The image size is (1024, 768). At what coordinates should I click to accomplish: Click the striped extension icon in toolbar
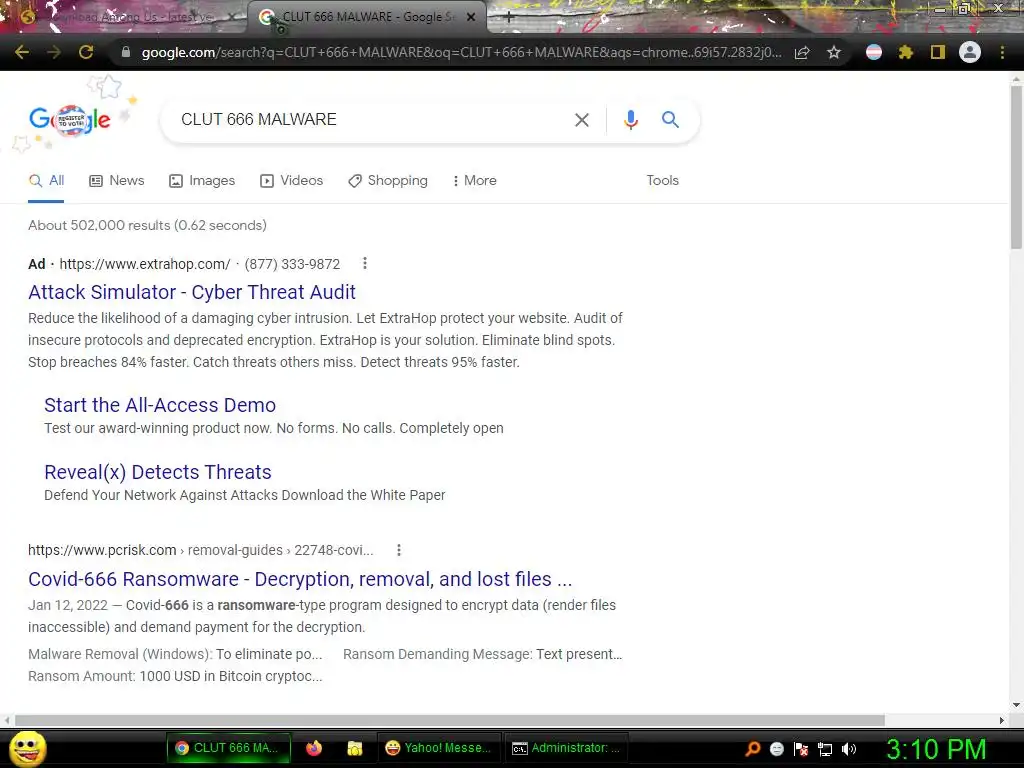pyautogui.click(x=874, y=52)
